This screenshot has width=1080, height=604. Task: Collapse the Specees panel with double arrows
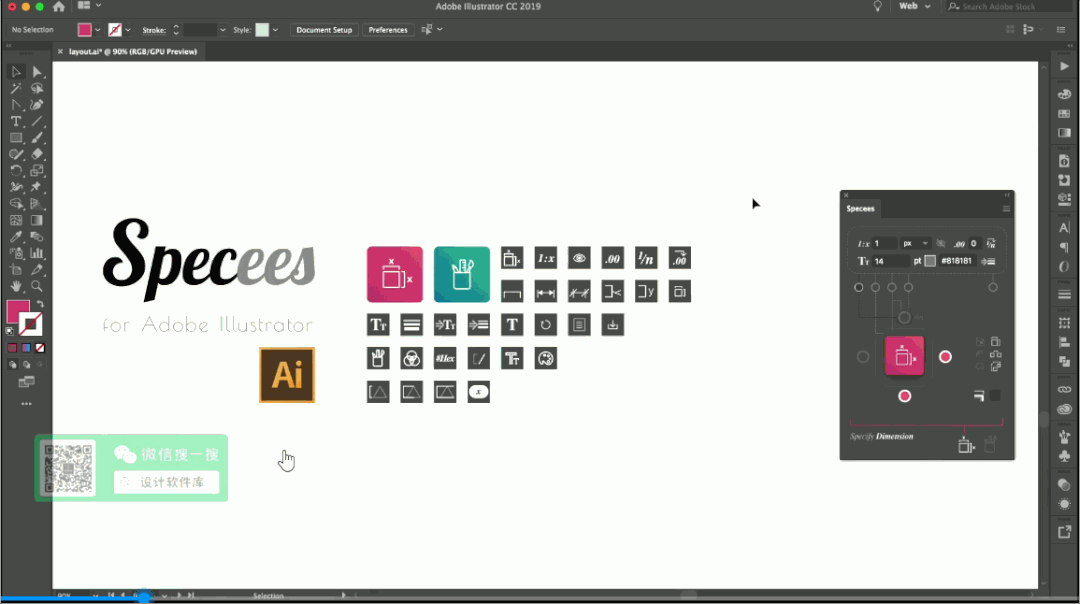click(1007, 195)
